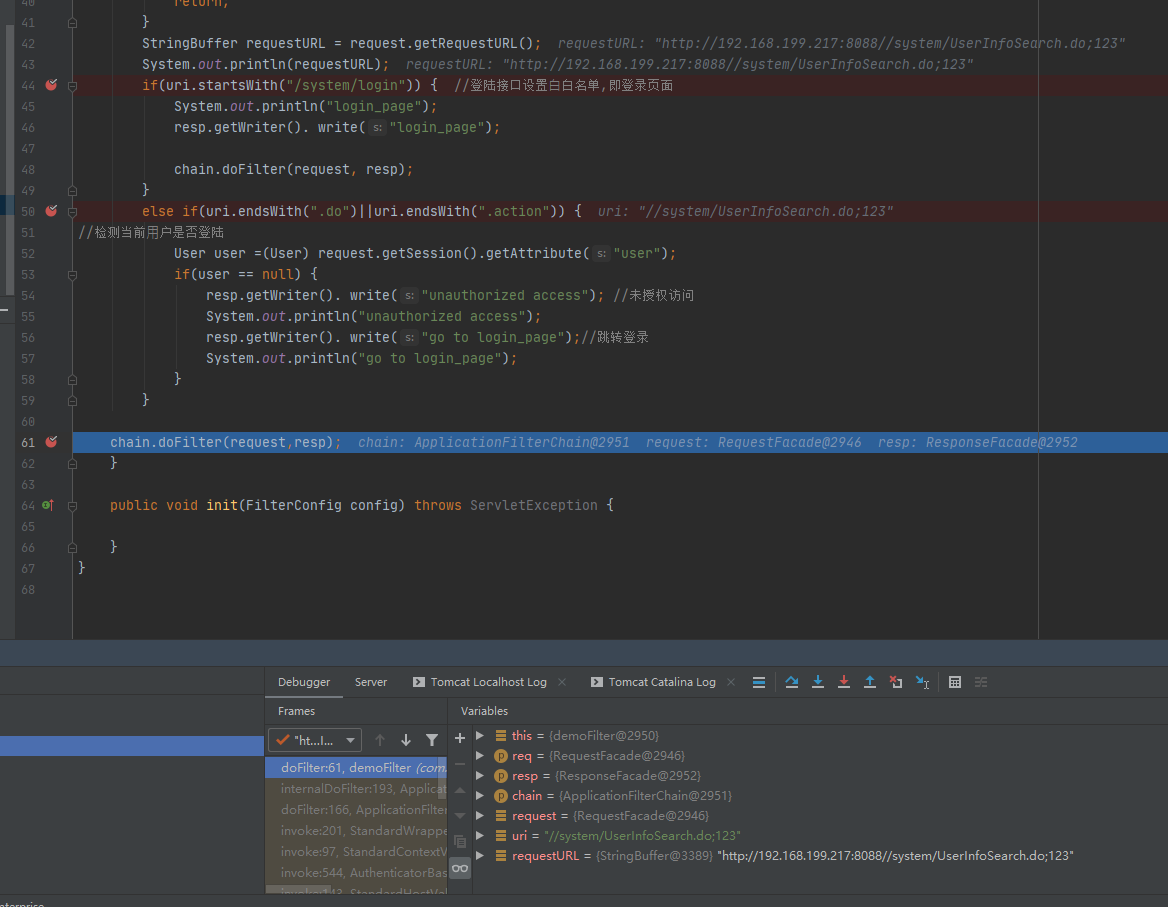Click the Step Out icon
Screen dimensions: 1168x907
click(870, 682)
